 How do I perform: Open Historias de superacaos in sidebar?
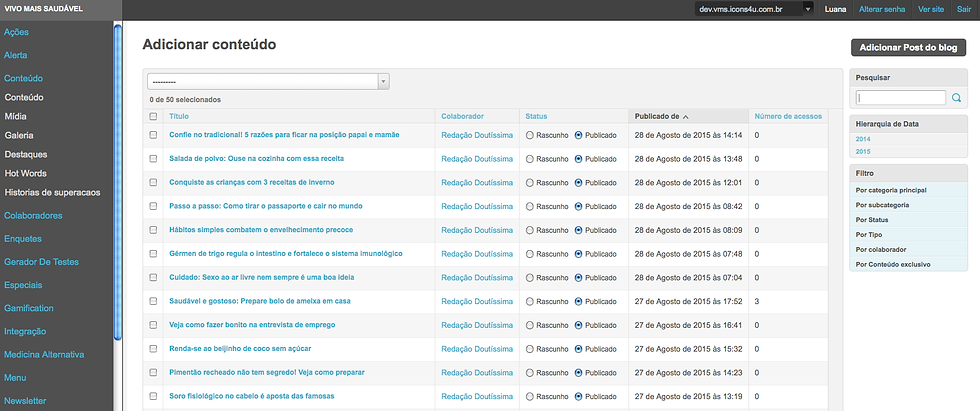point(52,192)
